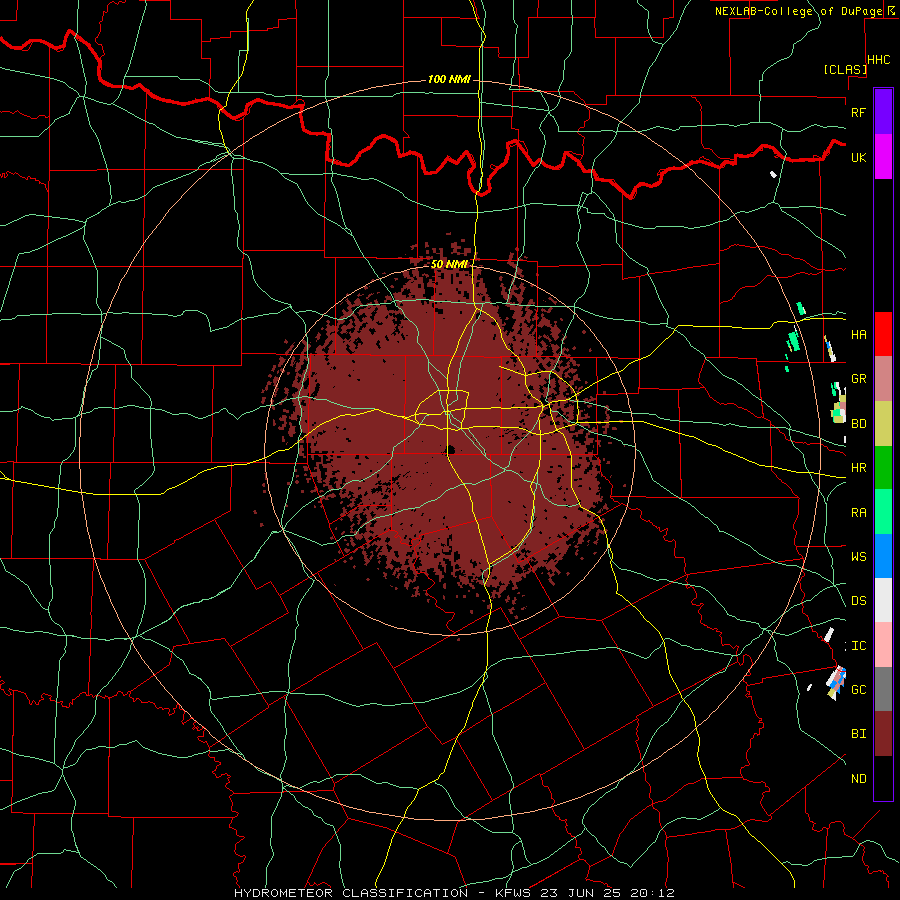
Task: Click the [CLAS] units label
Action: (845, 69)
